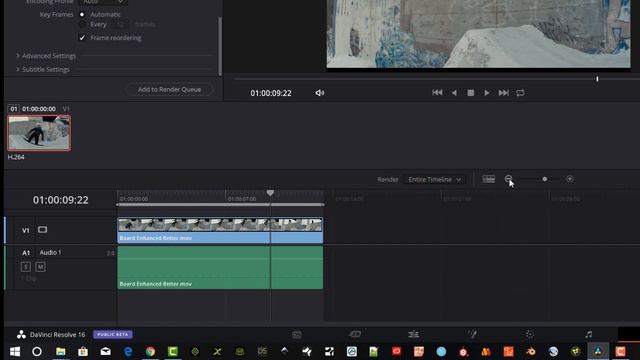Switch to the Media page

[297, 335]
